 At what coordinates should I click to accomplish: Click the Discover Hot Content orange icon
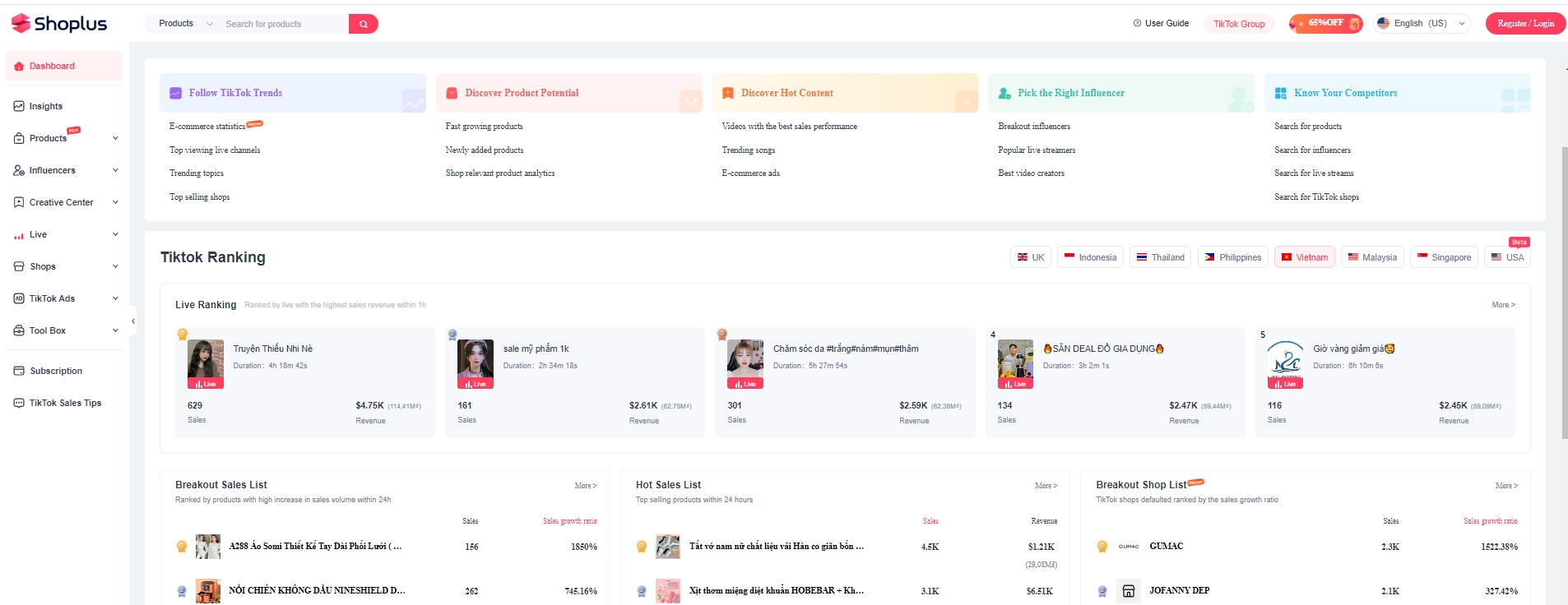coord(727,93)
